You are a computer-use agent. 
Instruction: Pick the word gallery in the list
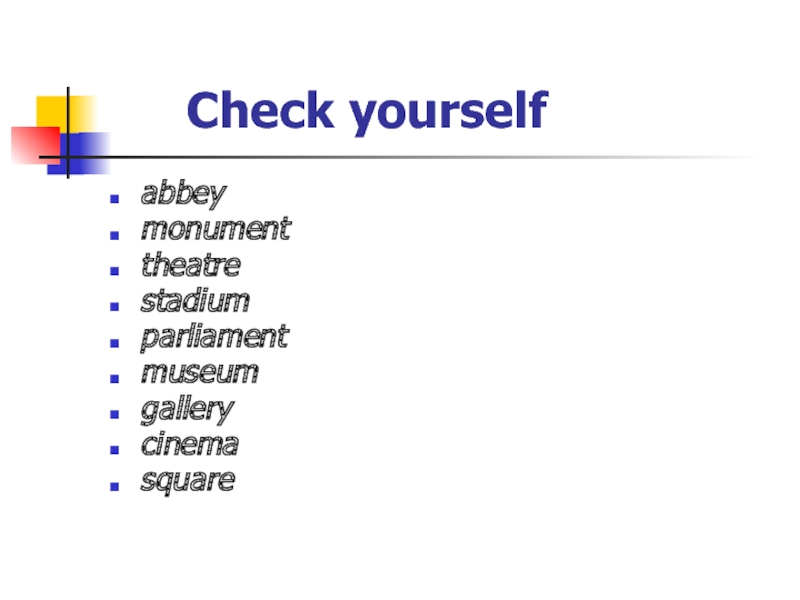pos(187,409)
